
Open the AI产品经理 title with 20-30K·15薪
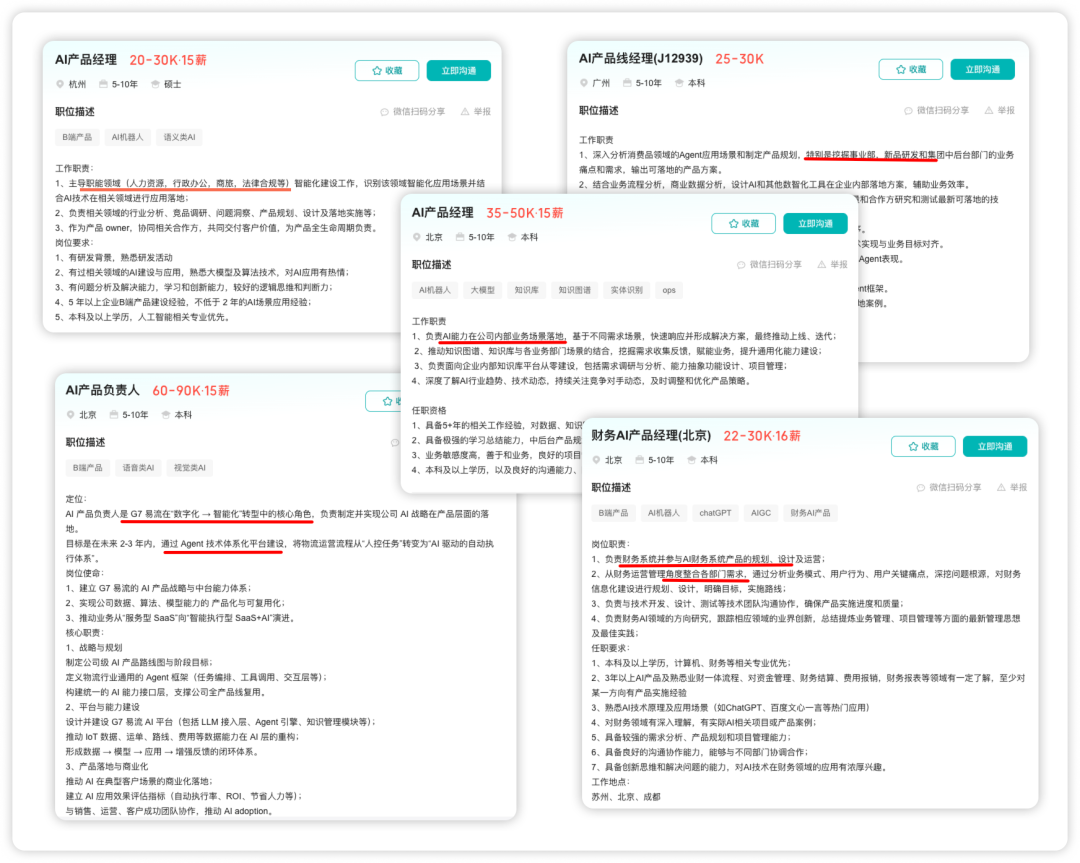(x=86, y=60)
